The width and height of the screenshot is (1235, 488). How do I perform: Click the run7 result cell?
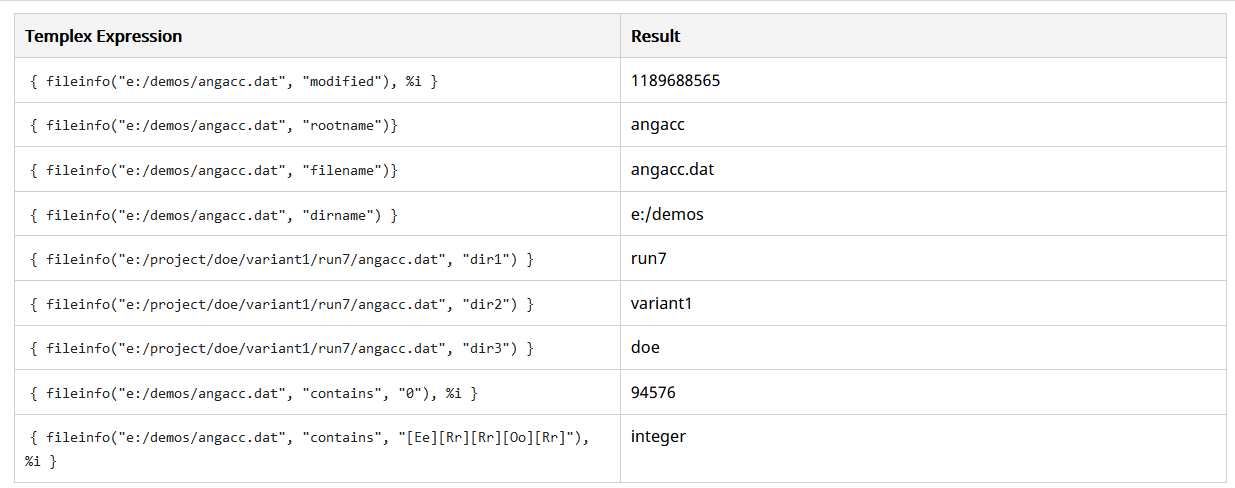(649, 259)
